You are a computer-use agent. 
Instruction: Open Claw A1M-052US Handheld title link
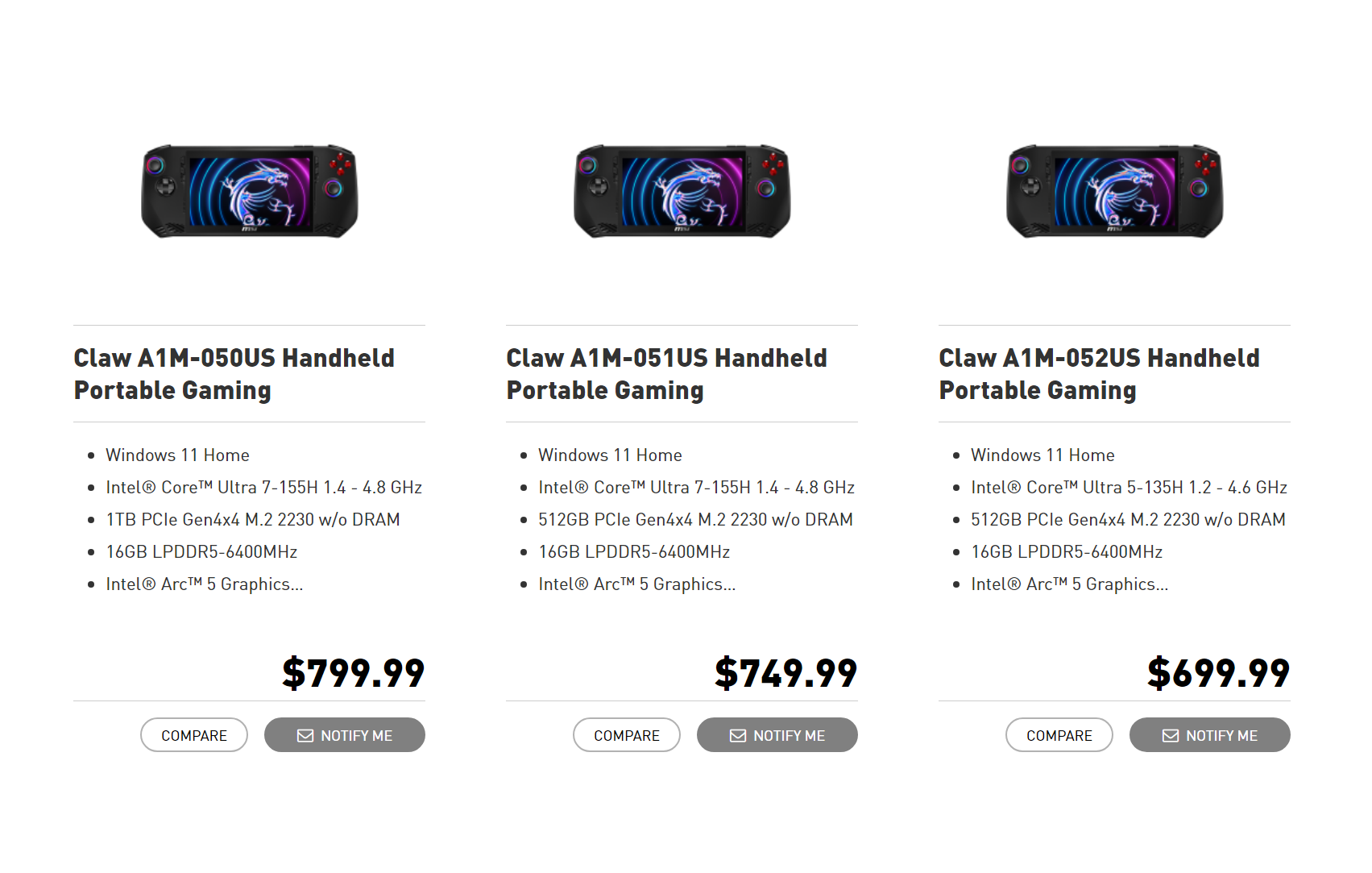coord(1100,374)
